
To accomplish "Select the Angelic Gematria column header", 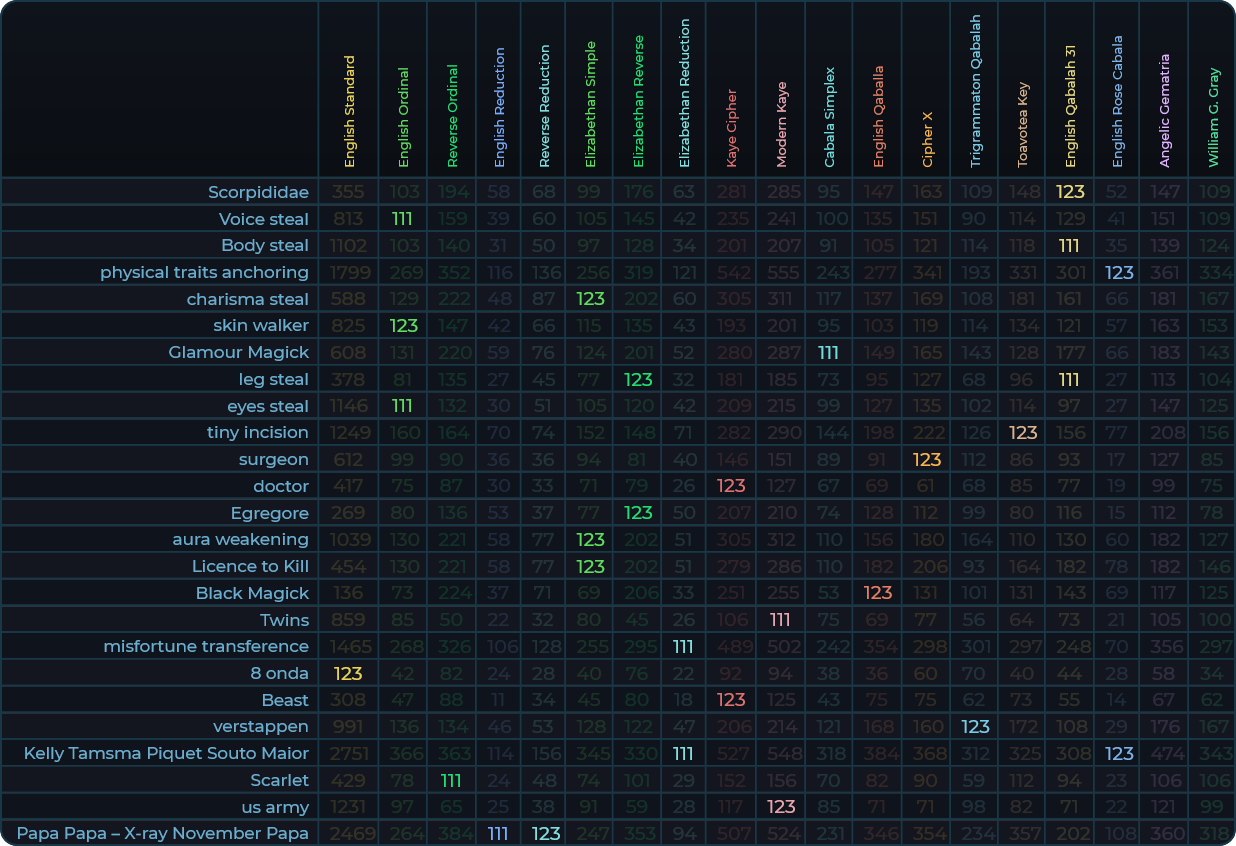I will pyautogui.click(x=1164, y=110).
